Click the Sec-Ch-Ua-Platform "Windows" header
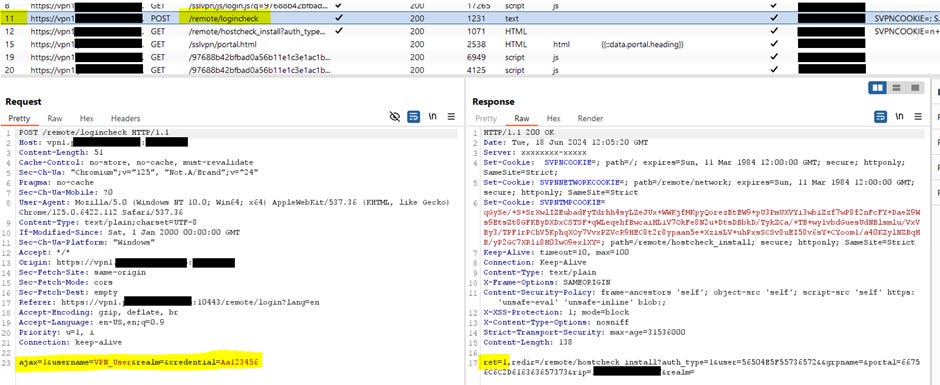 [87, 242]
